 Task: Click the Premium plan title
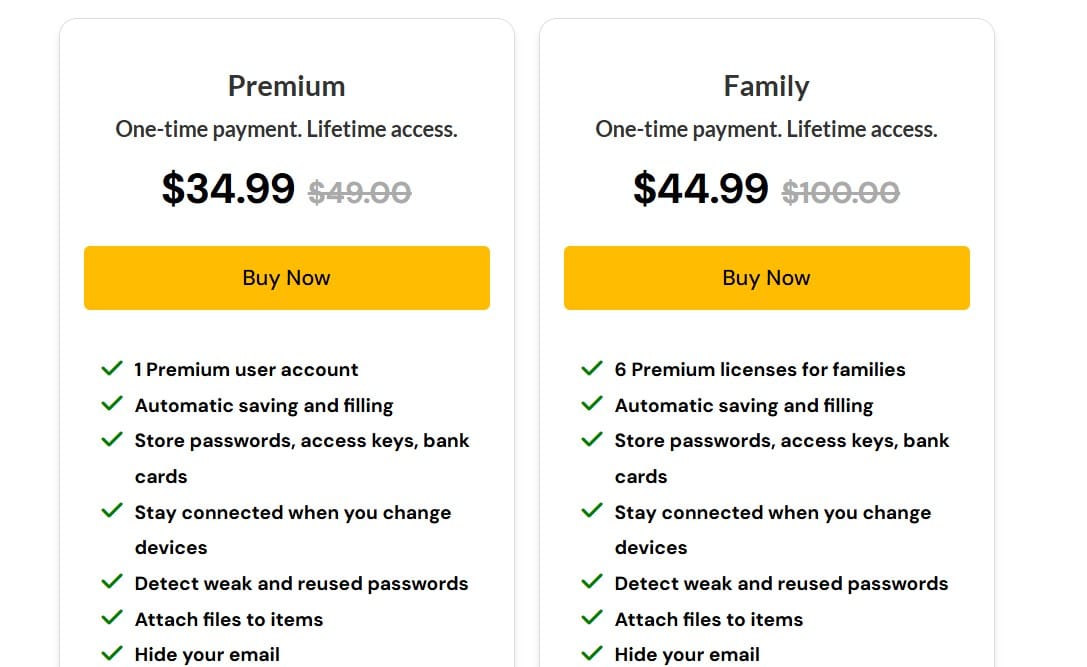coord(286,86)
